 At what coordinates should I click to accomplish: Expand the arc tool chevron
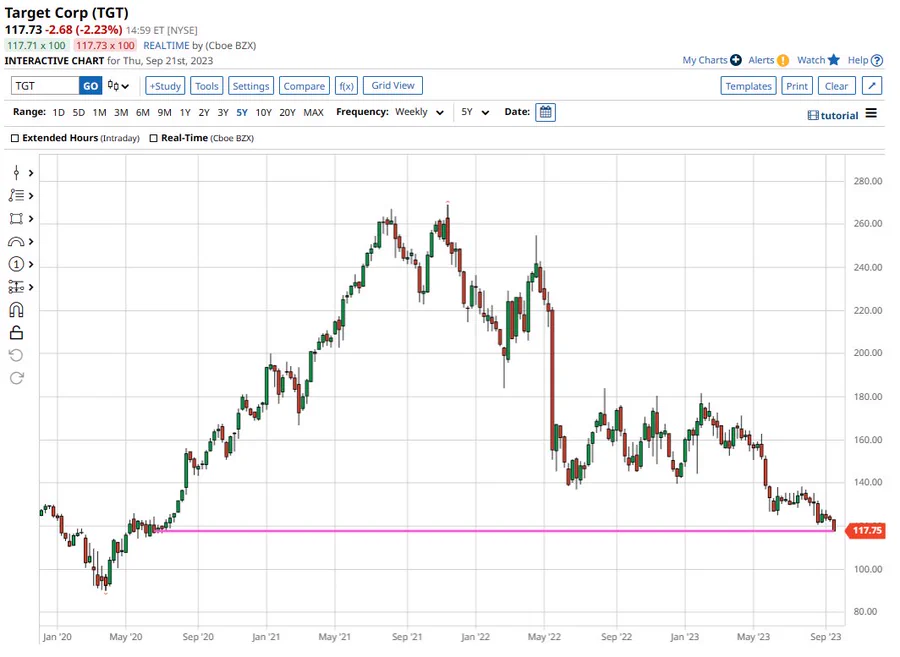tap(31, 242)
